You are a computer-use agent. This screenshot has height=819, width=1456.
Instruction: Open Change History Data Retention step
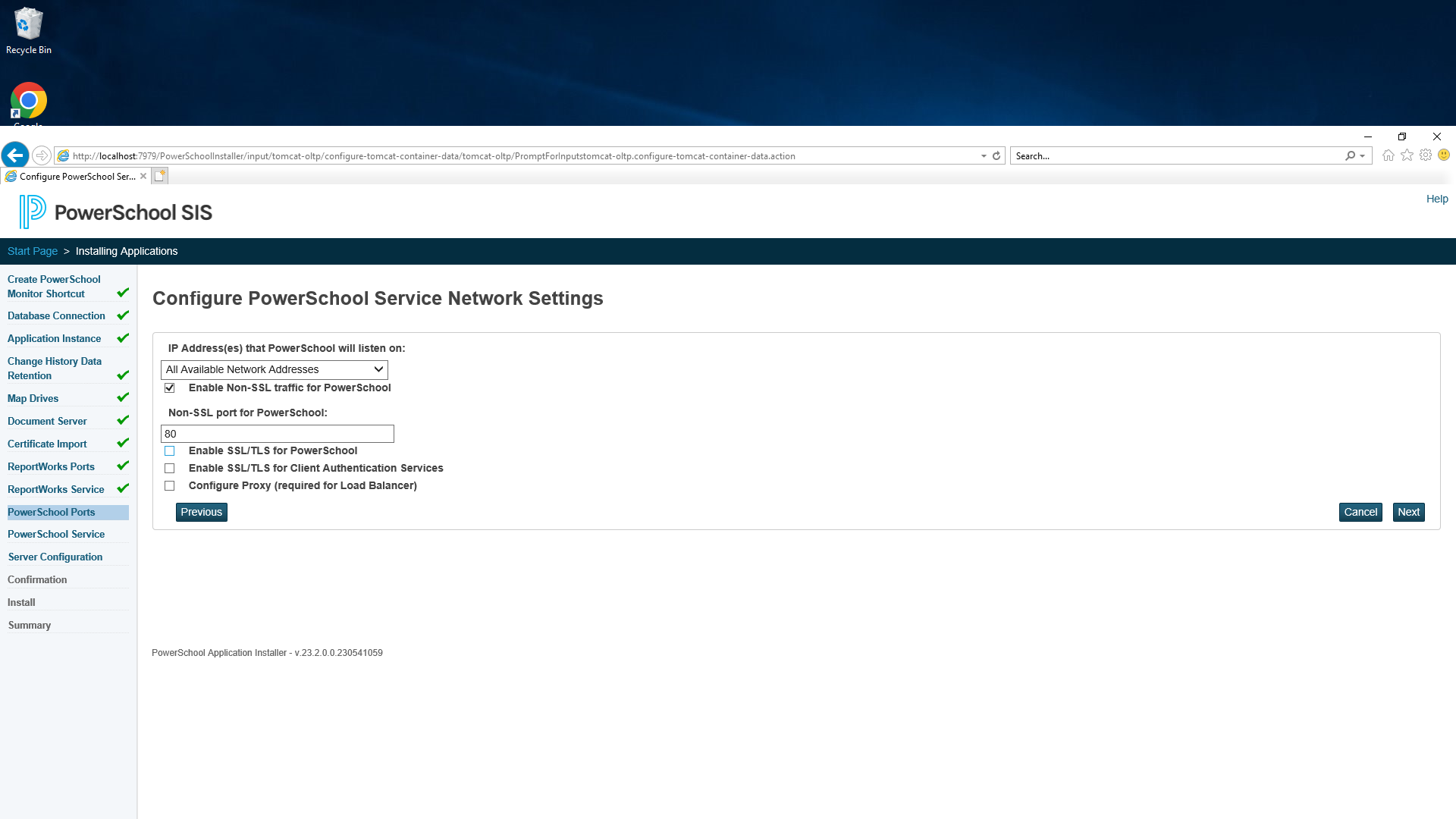point(55,369)
